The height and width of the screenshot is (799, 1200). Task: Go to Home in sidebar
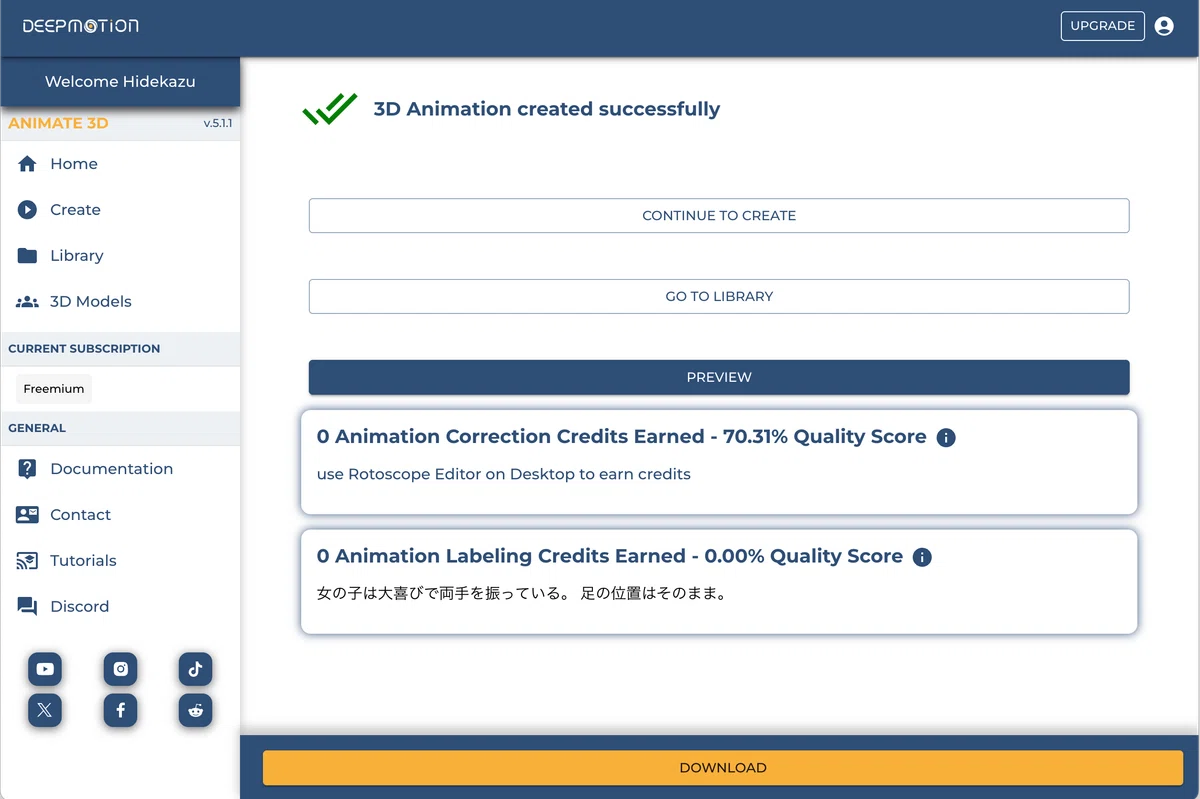coord(74,164)
